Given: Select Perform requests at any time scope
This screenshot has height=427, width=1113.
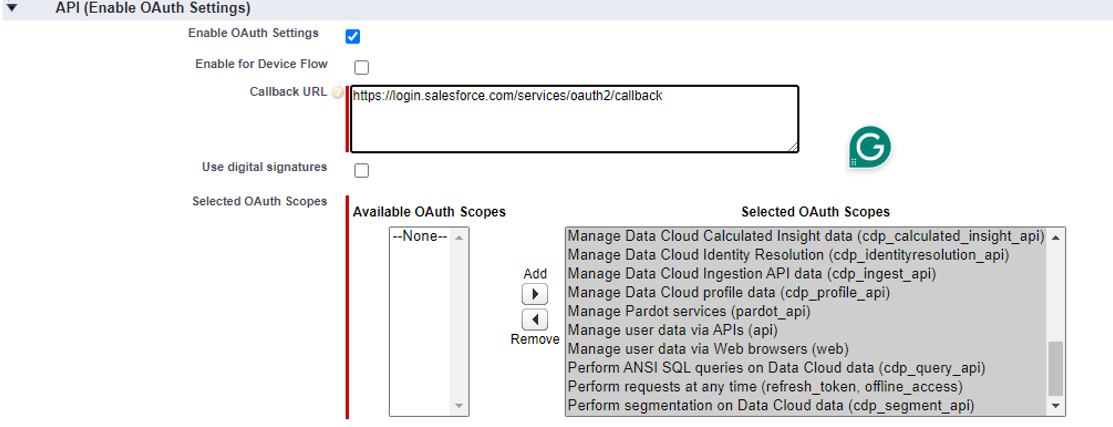Looking at the screenshot, I should [x=806, y=387].
